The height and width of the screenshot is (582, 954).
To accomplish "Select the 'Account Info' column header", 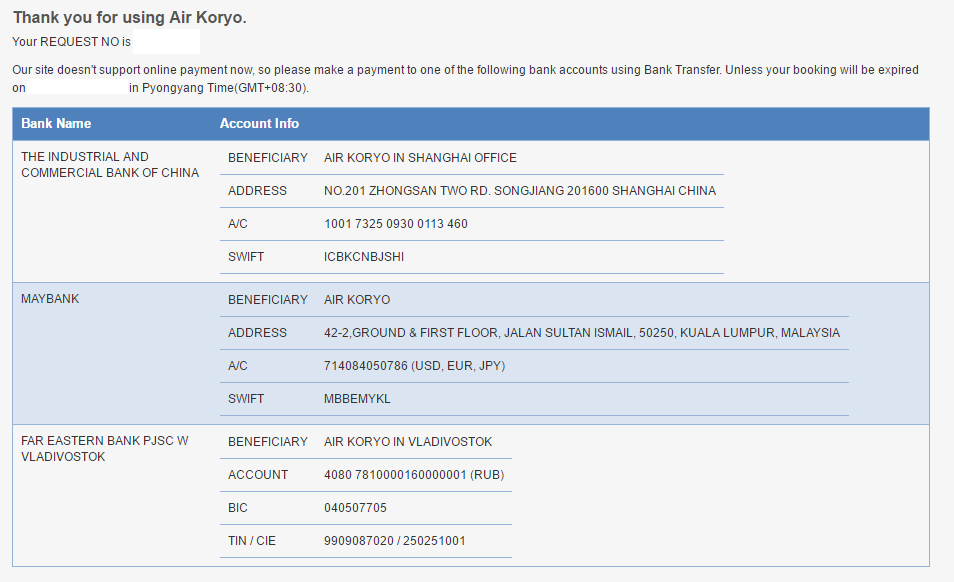I will pos(259,123).
